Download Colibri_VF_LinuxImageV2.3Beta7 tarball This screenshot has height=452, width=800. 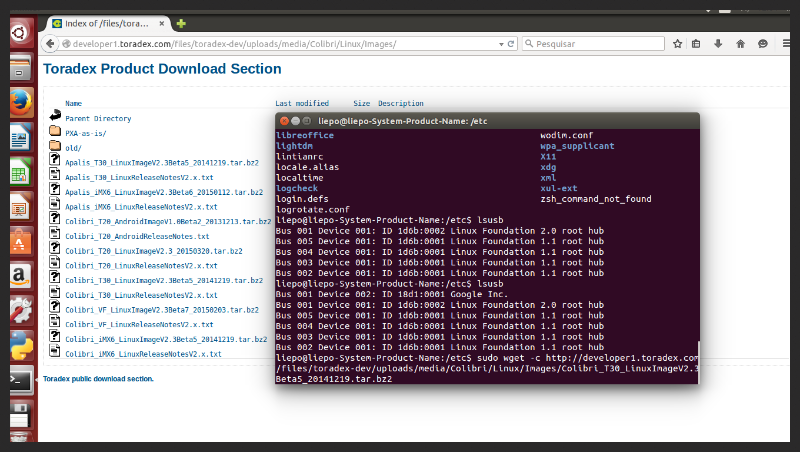point(162,310)
